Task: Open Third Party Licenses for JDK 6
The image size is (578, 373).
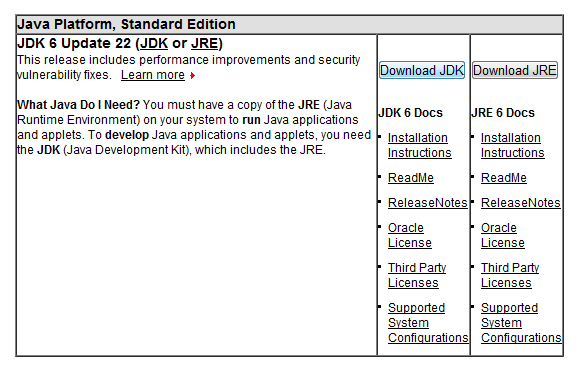Action: click(417, 275)
